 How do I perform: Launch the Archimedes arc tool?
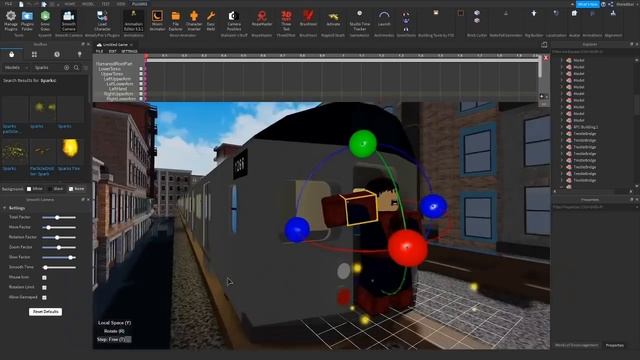384,19
